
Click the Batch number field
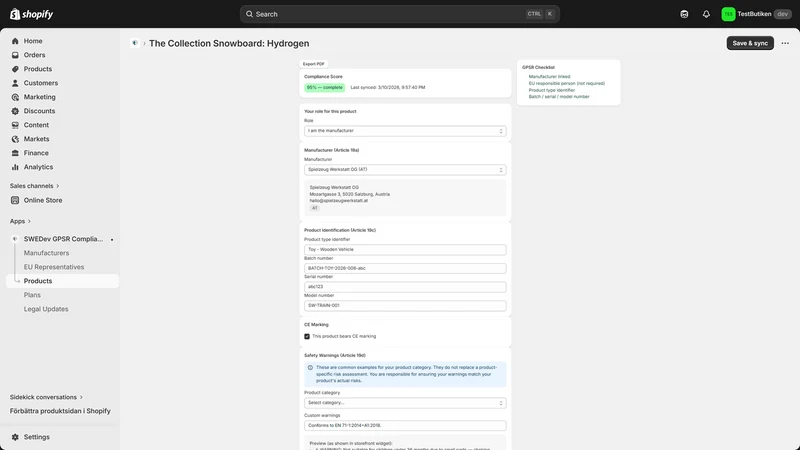click(x=405, y=268)
